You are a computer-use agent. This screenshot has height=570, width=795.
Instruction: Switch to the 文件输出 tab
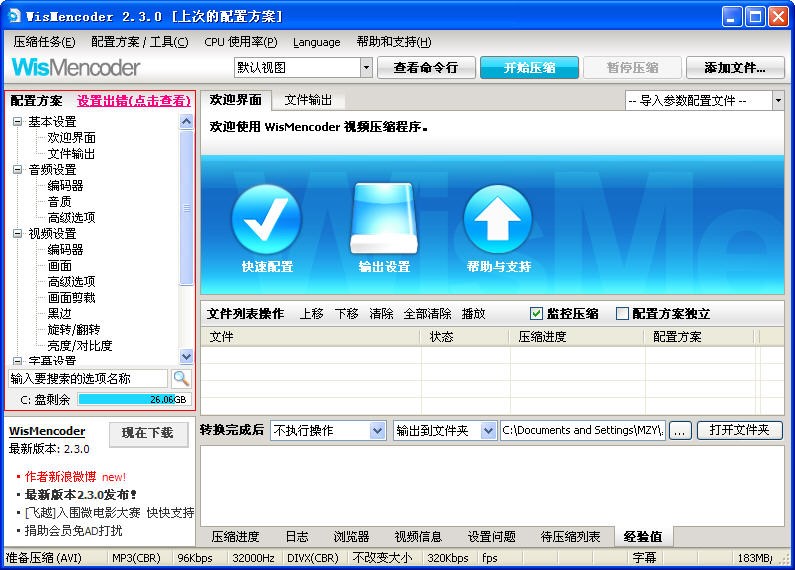(308, 100)
